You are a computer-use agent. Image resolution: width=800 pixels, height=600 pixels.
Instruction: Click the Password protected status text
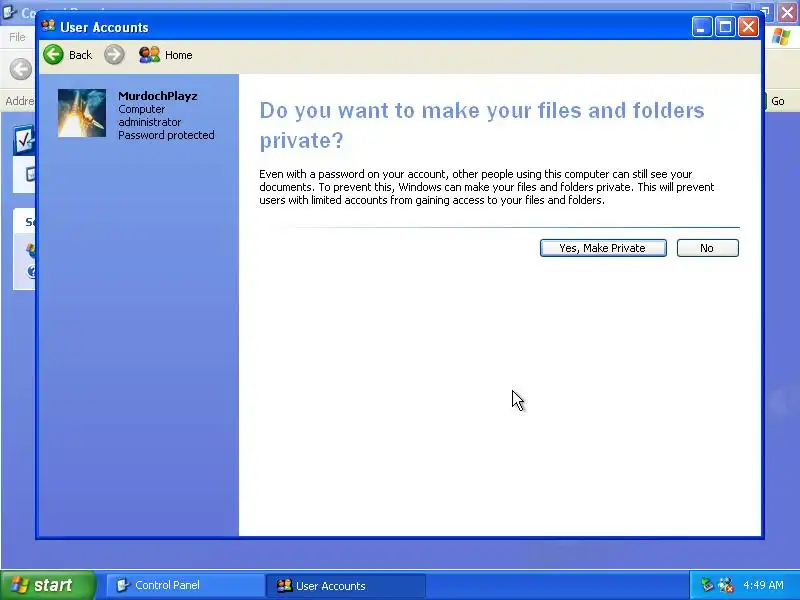[166, 135]
